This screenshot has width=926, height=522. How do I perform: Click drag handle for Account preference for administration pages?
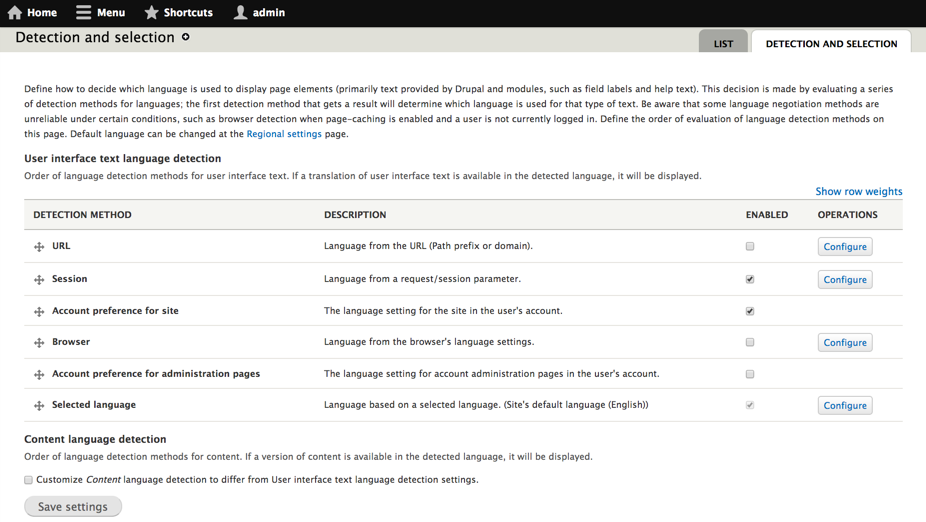point(39,375)
